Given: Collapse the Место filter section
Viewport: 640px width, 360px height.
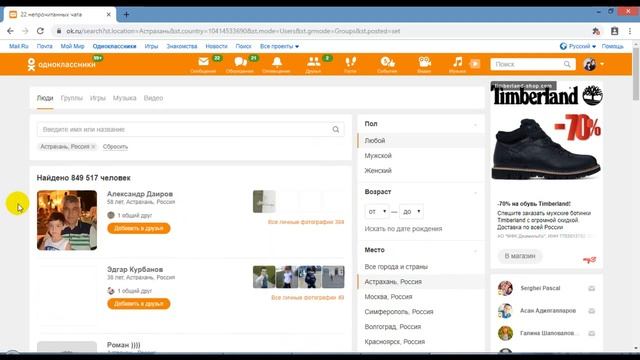Looking at the screenshot, I should (x=475, y=250).
